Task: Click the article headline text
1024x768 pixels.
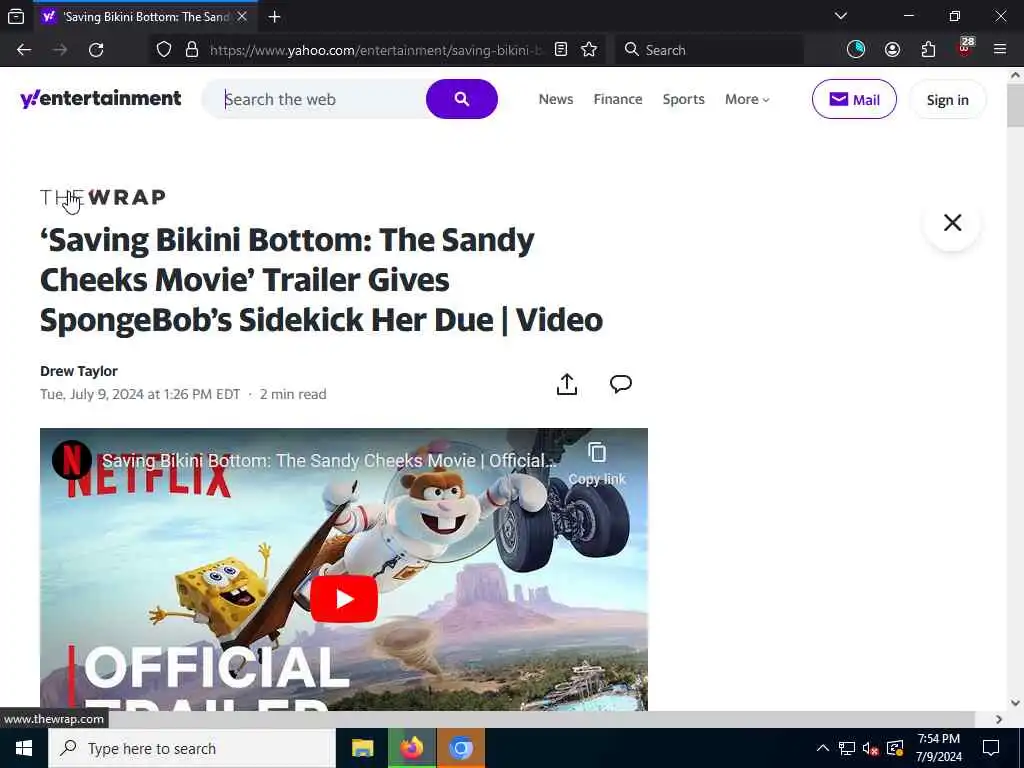Action: pyautogui.click(x=321, y=280)
